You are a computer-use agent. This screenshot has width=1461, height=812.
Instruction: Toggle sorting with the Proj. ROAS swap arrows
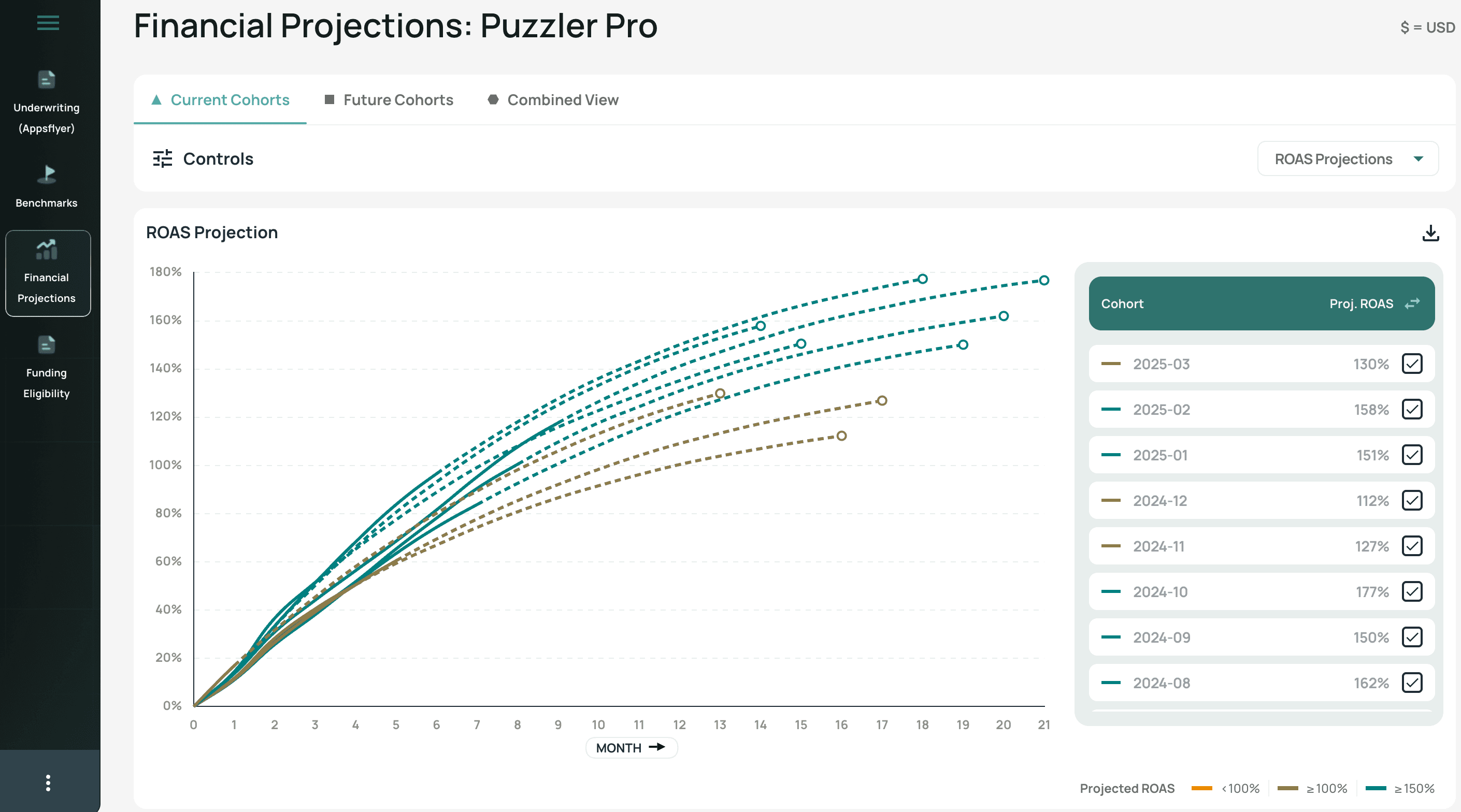1413,303
